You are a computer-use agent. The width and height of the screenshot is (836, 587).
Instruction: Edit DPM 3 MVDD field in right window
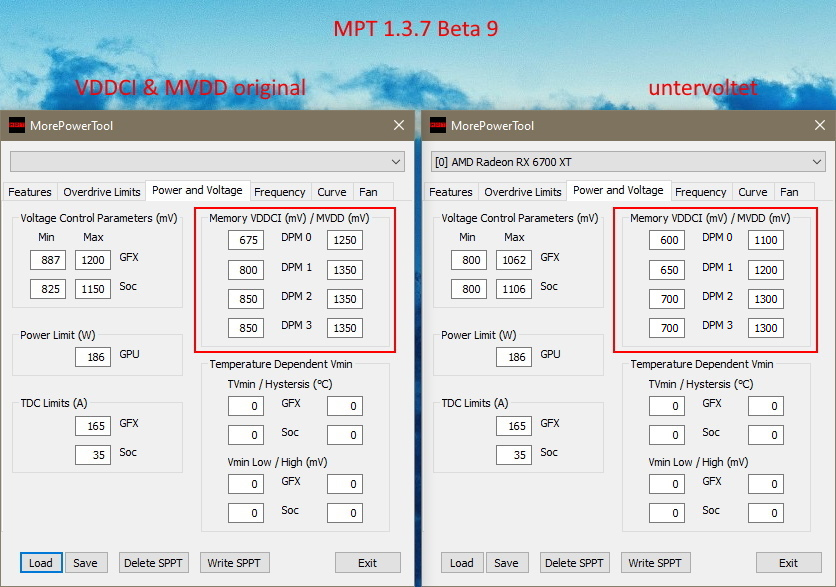coord(766,328)
